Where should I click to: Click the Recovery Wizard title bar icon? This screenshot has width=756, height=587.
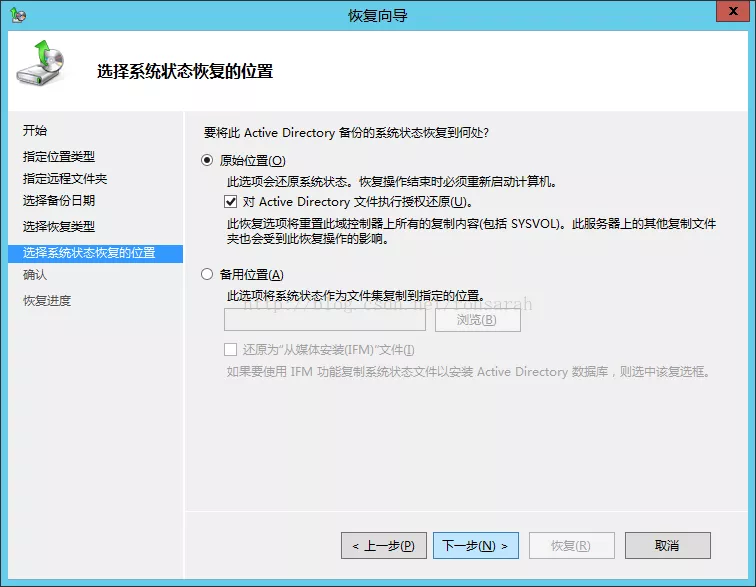click(19, 15)
